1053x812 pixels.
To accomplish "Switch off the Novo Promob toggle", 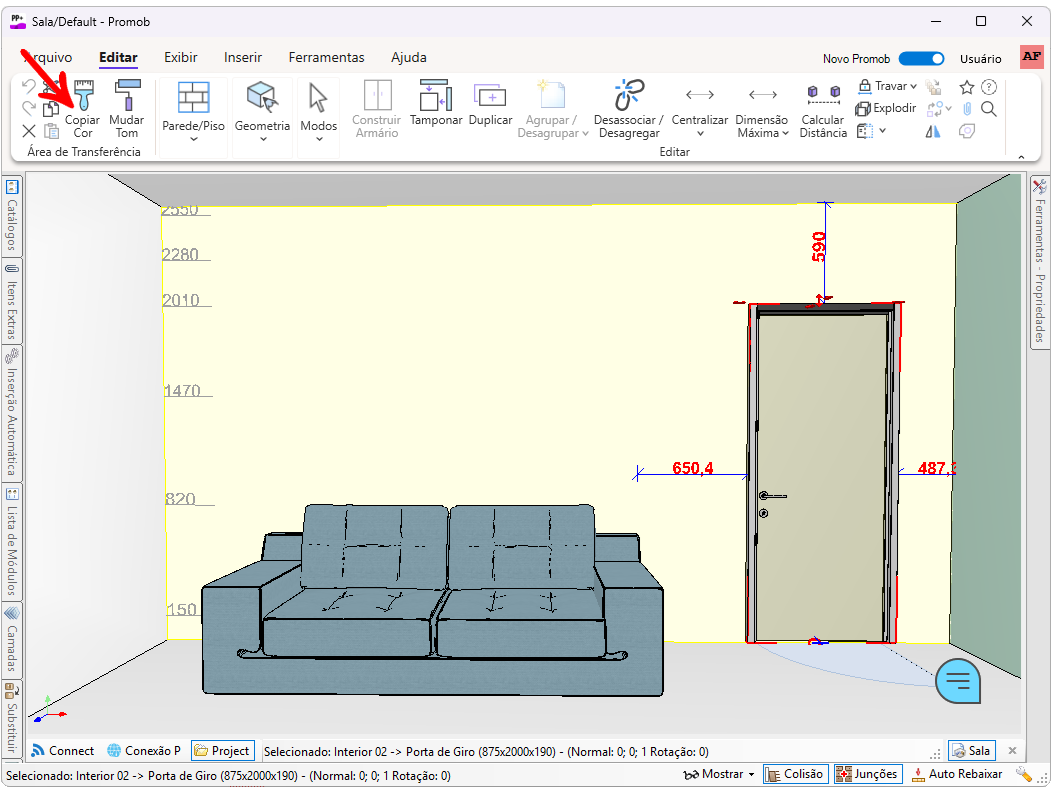I will pos(922,58).
